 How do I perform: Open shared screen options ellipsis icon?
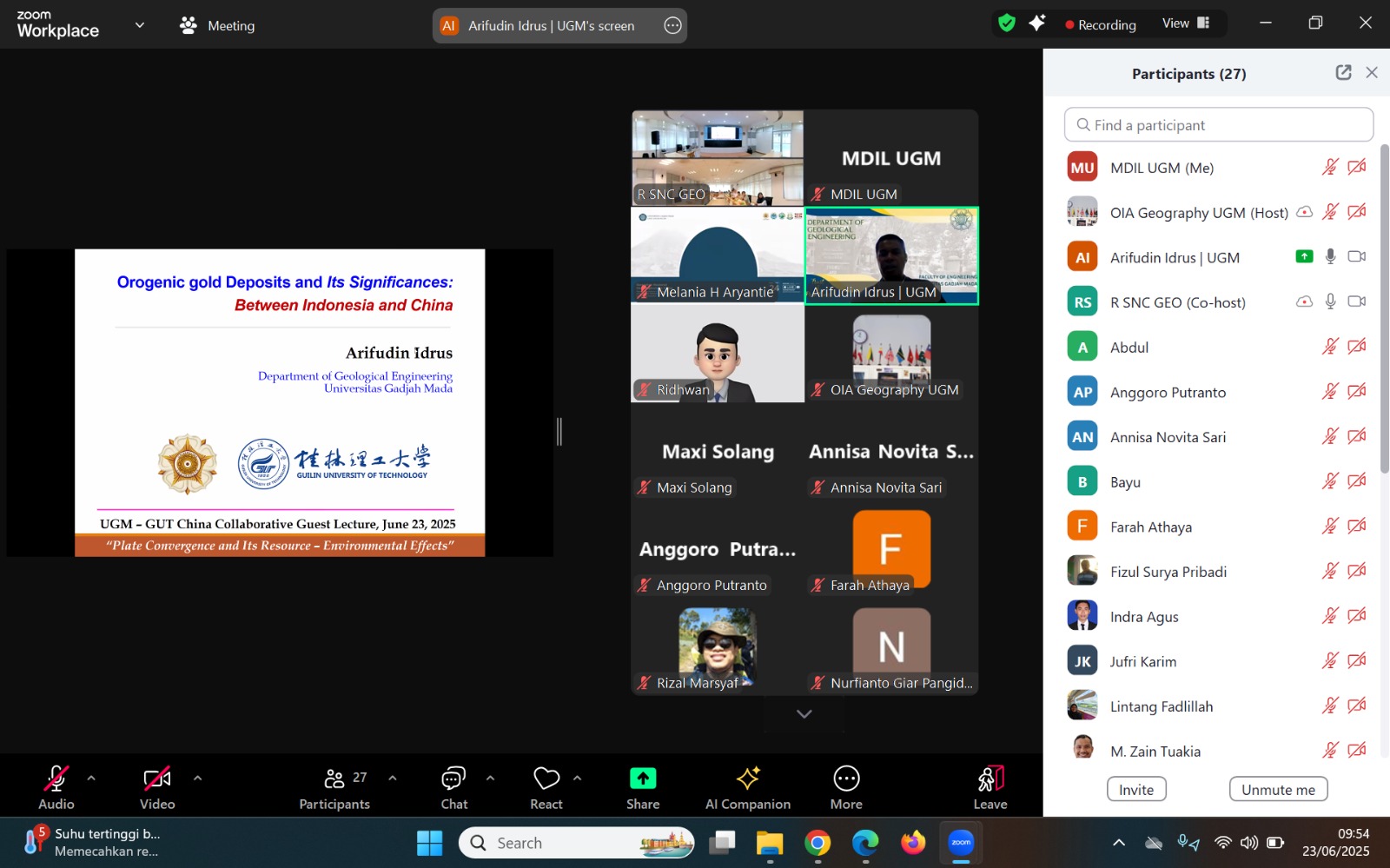pyautogui.click(x=672, y=25)
